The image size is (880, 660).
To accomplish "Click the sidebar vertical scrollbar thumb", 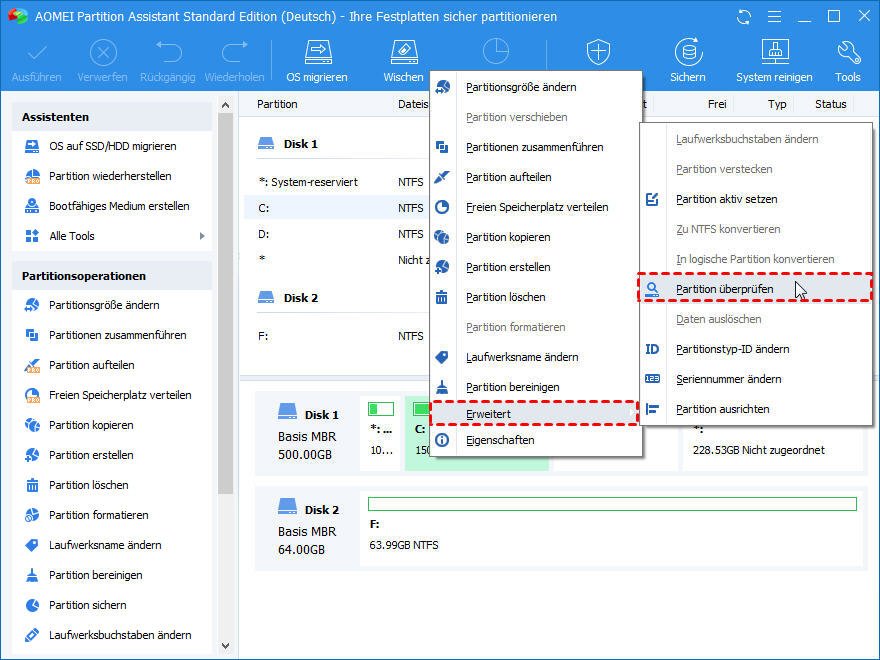I will (226, 303).
